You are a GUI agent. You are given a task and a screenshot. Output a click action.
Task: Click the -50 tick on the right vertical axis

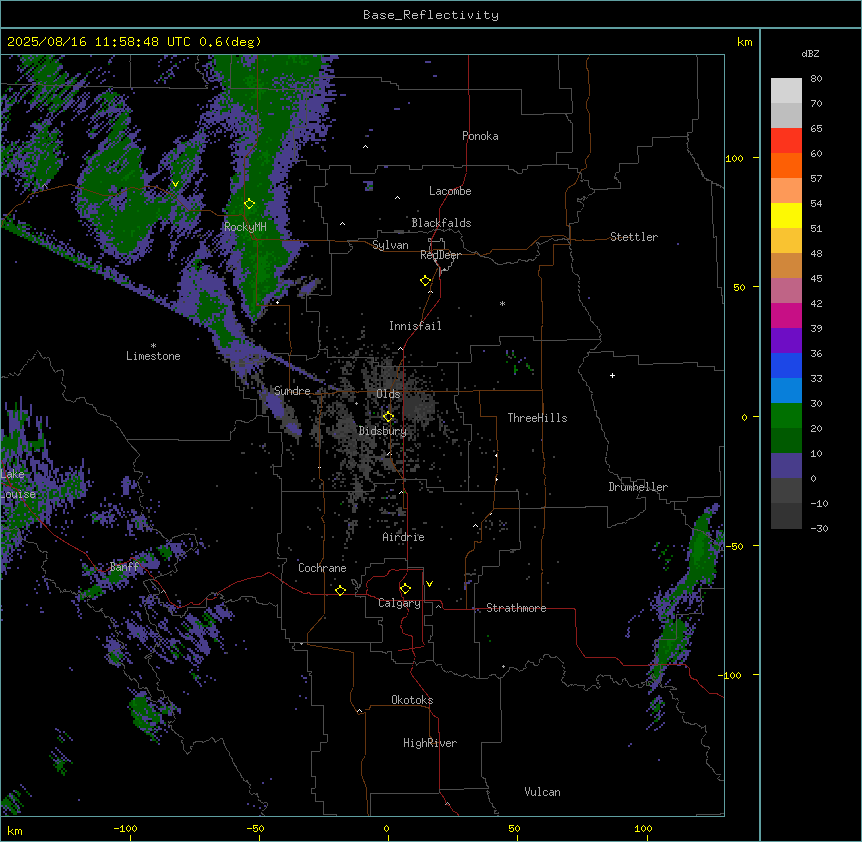point(734,546)
